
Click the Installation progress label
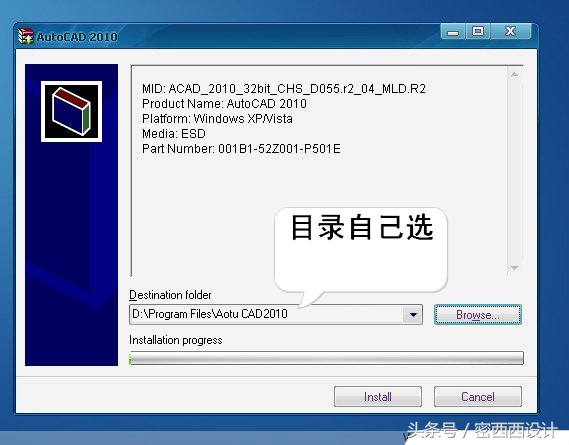click(176, 340)
